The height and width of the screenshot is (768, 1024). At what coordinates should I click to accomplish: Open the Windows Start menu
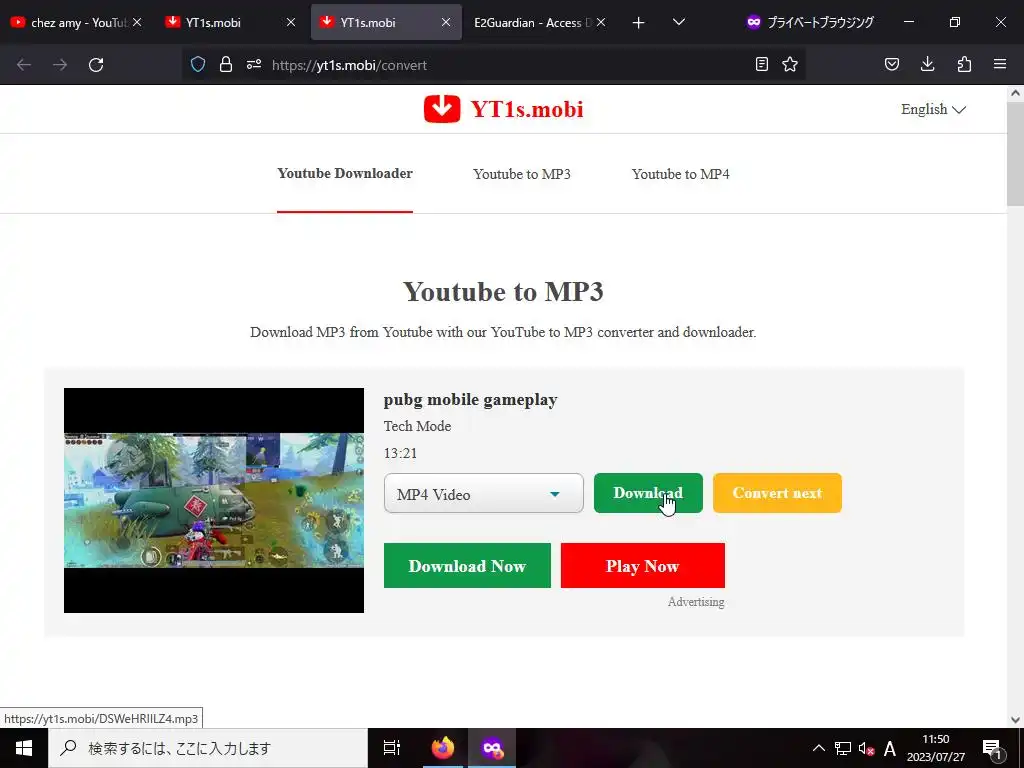pos(24,748)
